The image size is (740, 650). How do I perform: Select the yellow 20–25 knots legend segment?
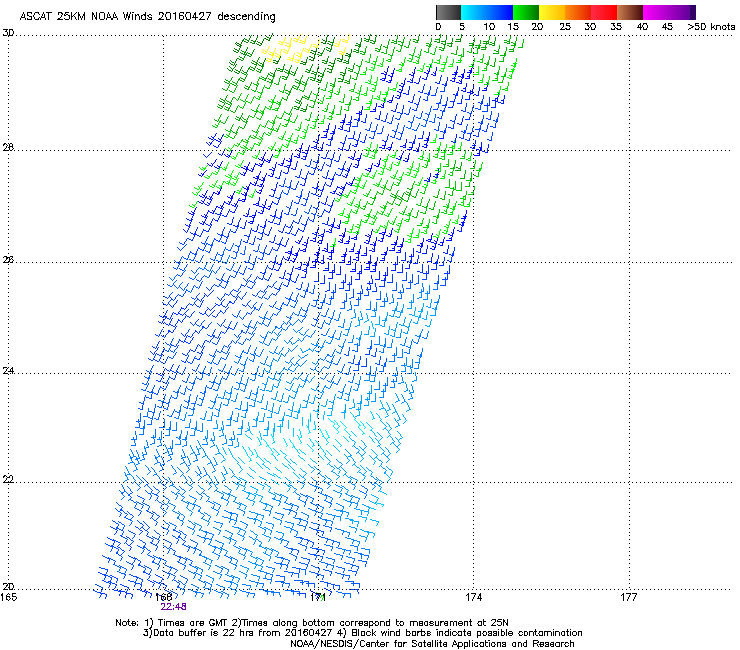552,12
